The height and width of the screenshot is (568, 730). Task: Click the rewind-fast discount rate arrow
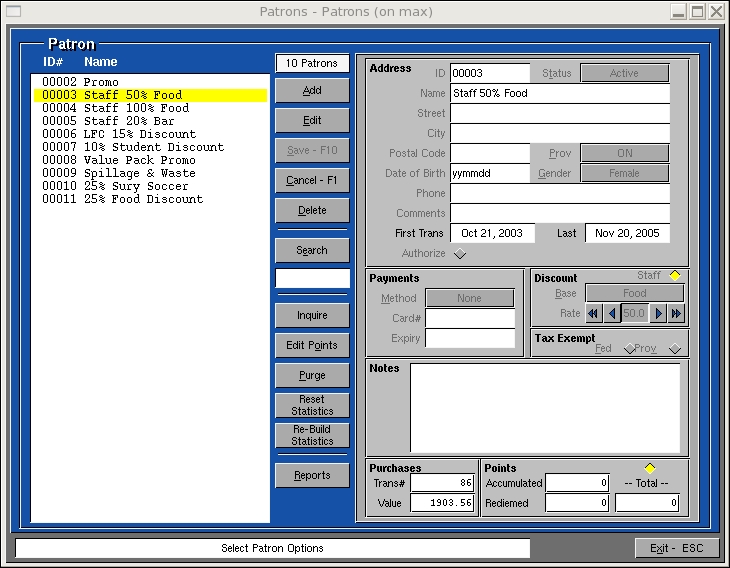pyautogui.click(x=594, y=313)
